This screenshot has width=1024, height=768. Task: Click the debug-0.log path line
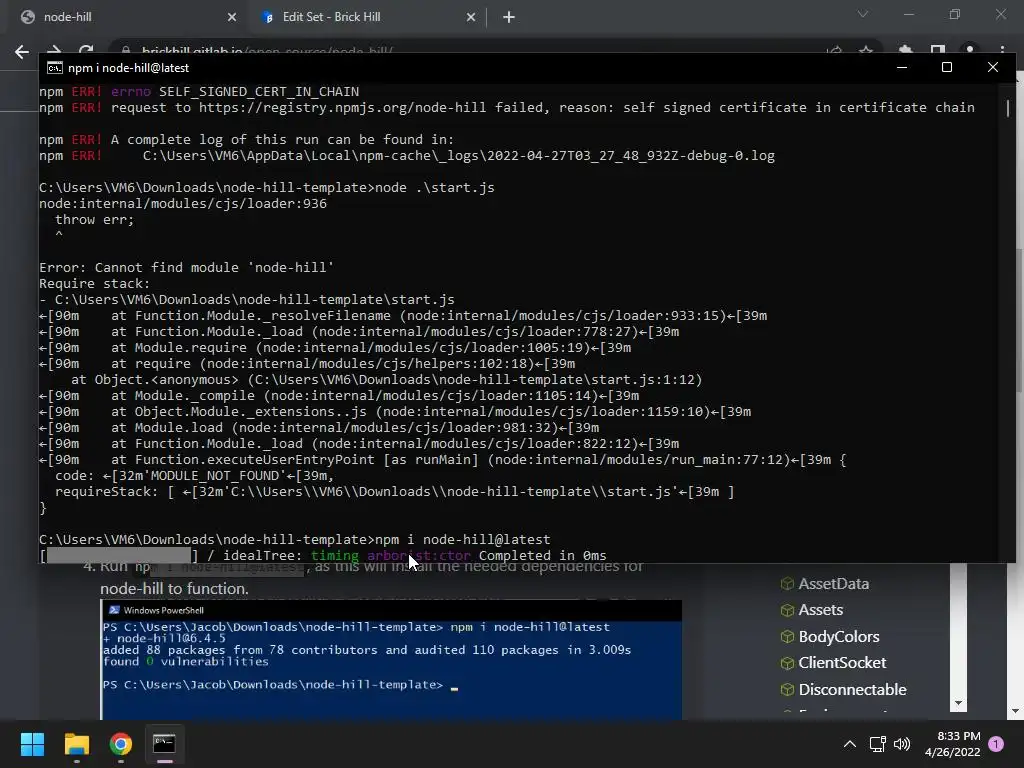point(458,156)
